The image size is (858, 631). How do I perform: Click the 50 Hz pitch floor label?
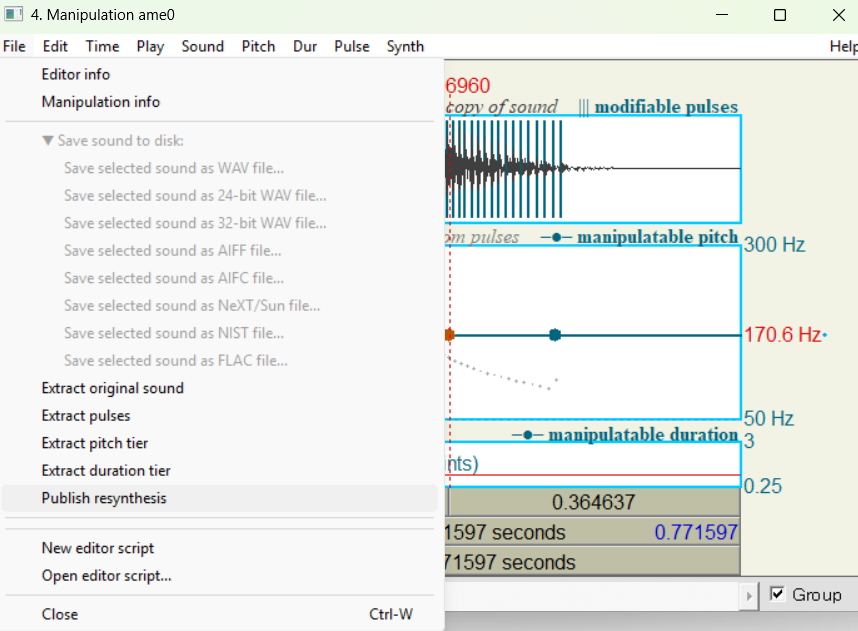769,419
